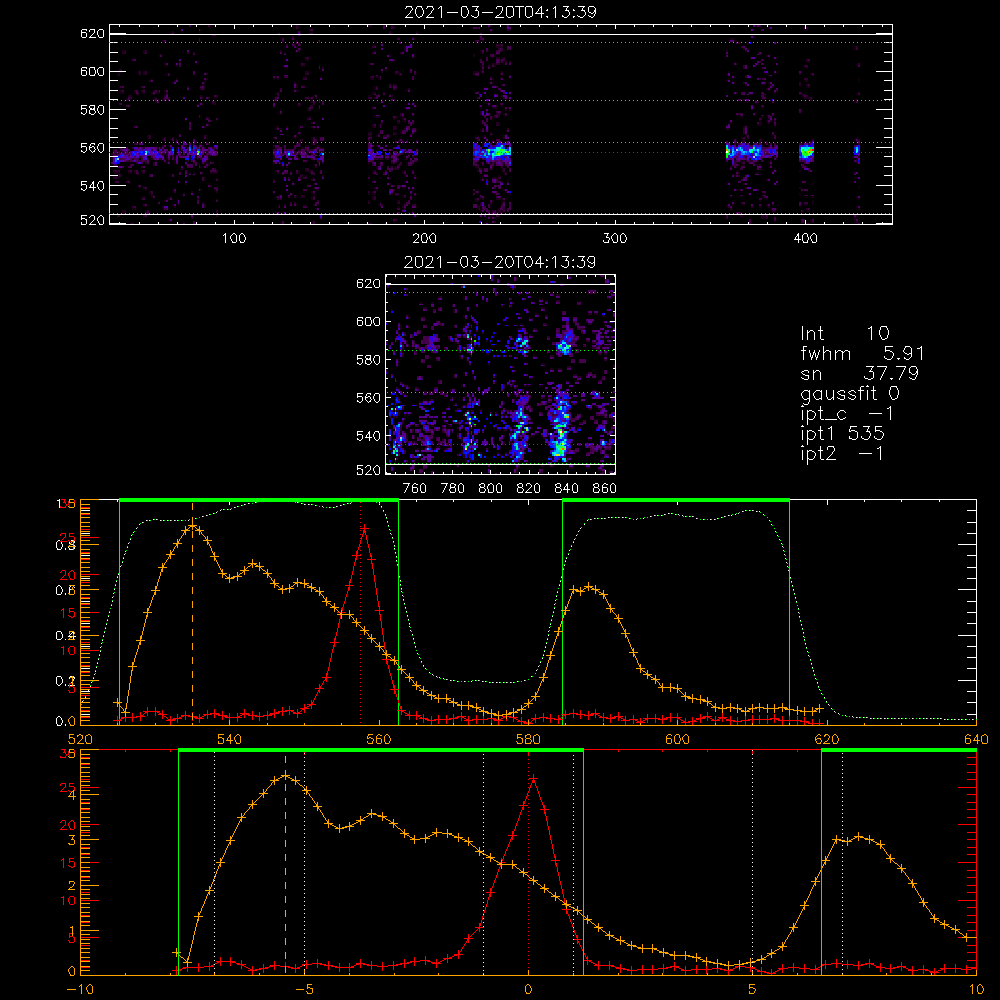Click y-axis label "600" on wide top image

pos(92,71)
